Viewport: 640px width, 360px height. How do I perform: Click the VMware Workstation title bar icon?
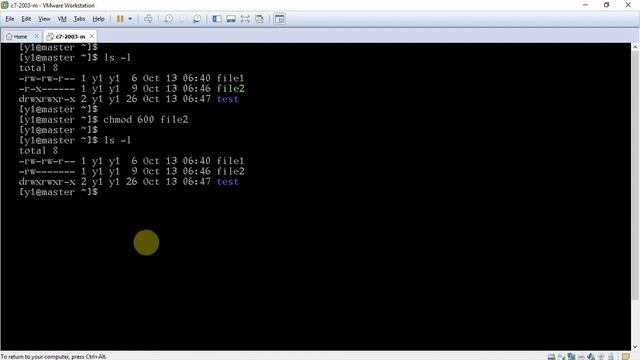tap(5, 5)
